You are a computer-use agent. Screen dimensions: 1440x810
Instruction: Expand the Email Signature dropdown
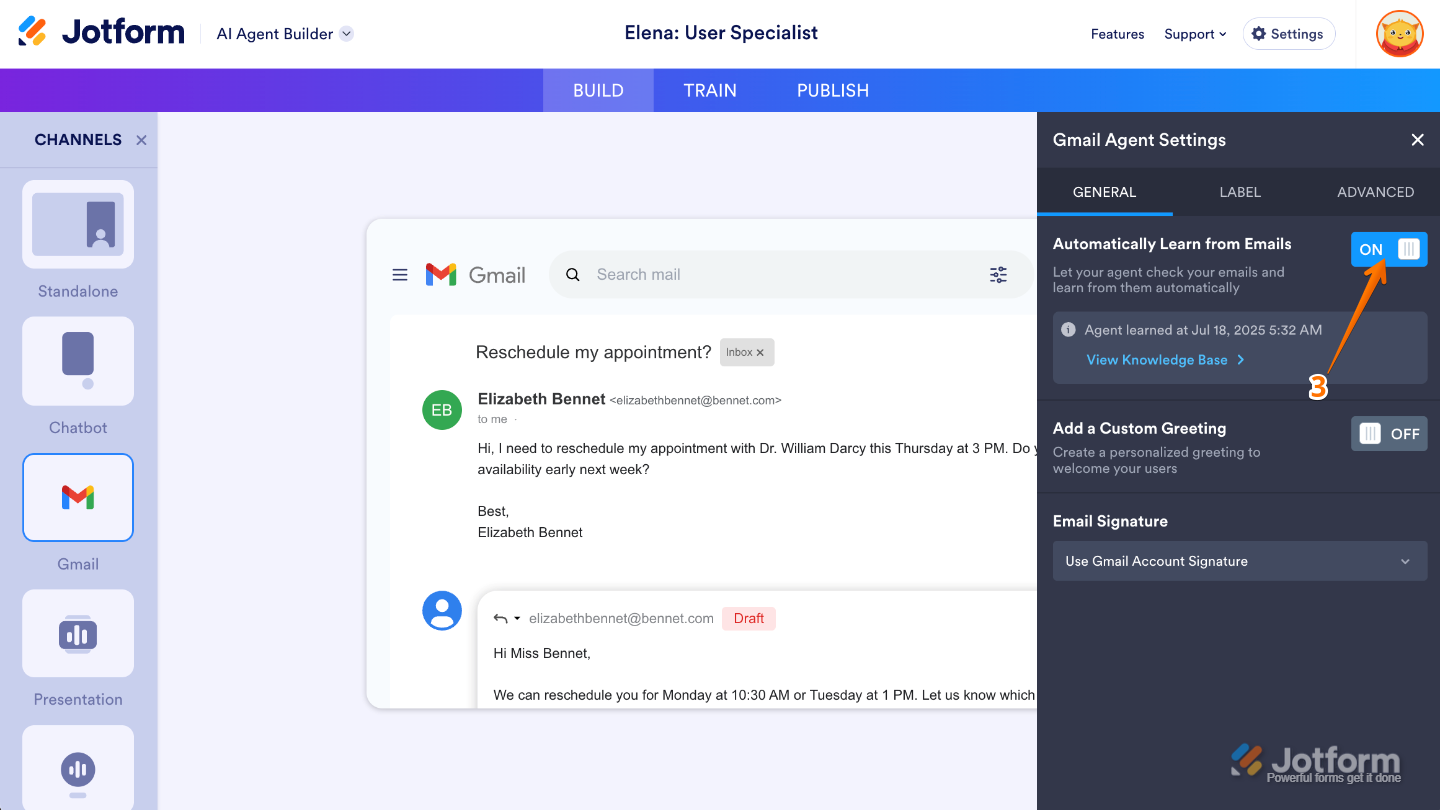tap(1239, 561)
